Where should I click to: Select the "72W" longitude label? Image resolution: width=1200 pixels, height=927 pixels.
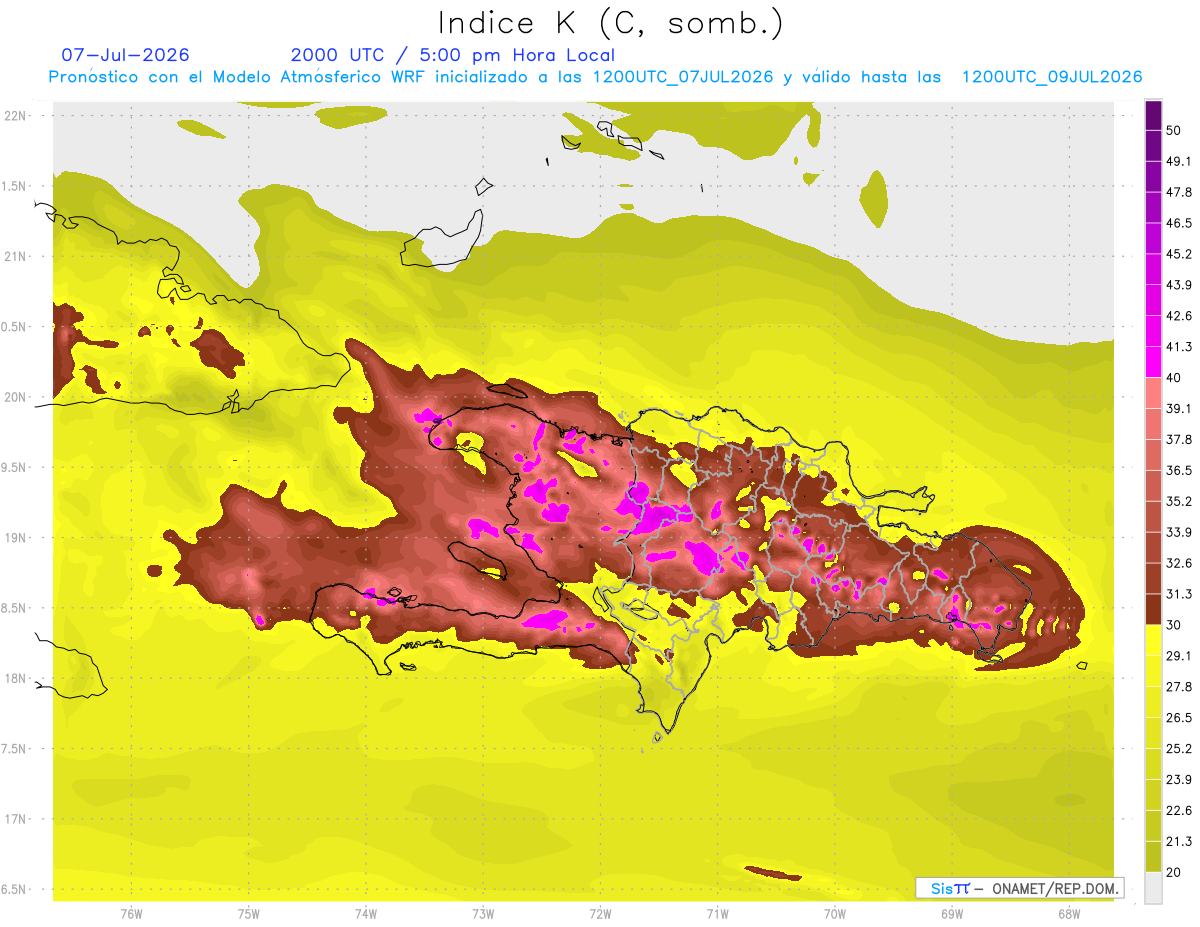[x=600, y=914]
